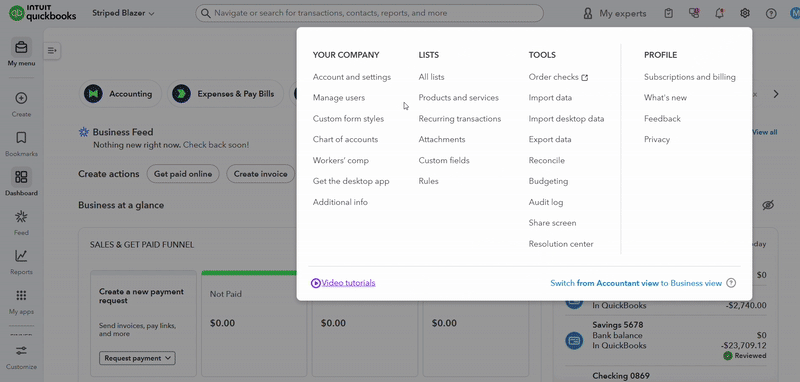The image size is (800, 382).
Task: Click the Savings 5678 account icon
Action: (574, 340)
